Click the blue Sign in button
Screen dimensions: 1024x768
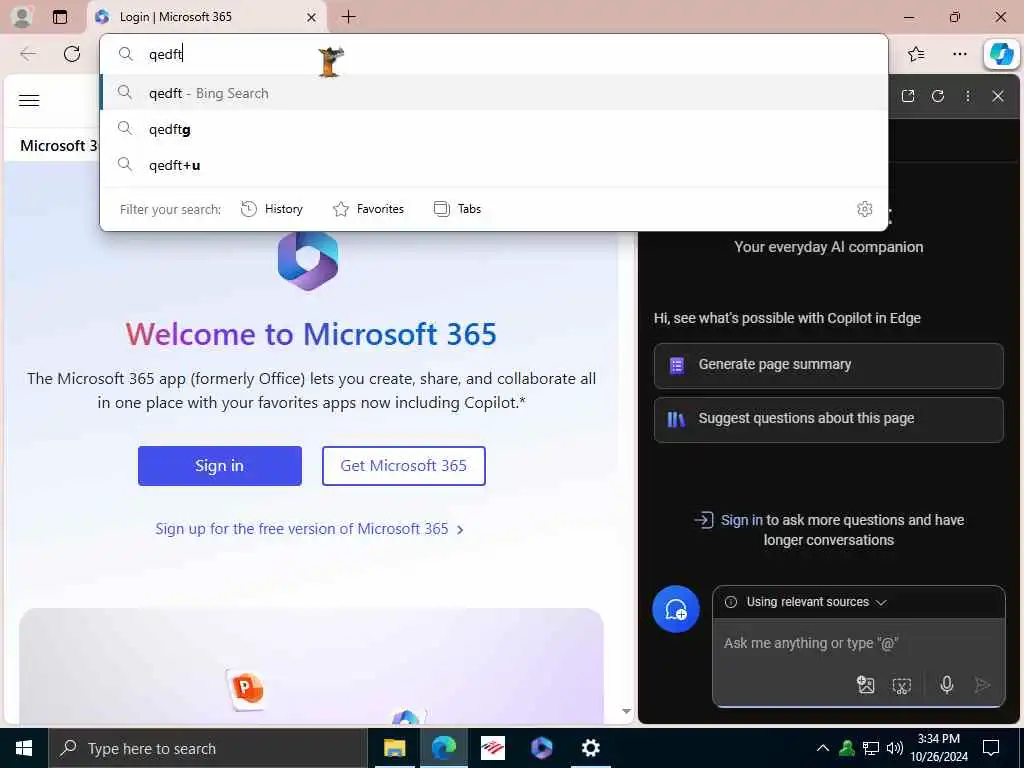click(219, 466)
